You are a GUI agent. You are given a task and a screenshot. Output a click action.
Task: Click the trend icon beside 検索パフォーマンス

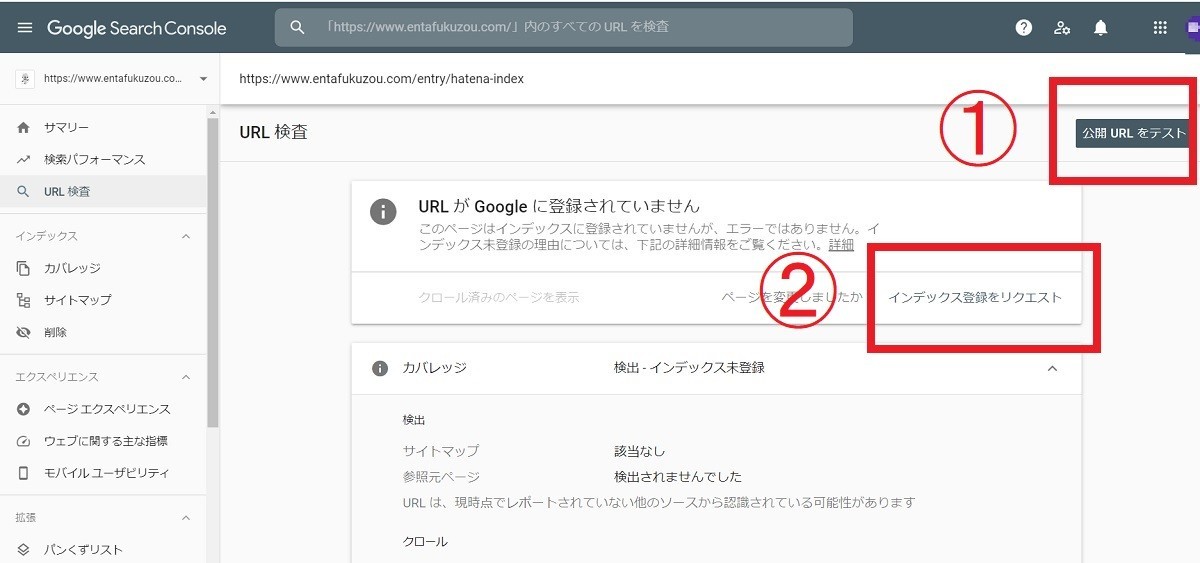click(x=24, y=160)
